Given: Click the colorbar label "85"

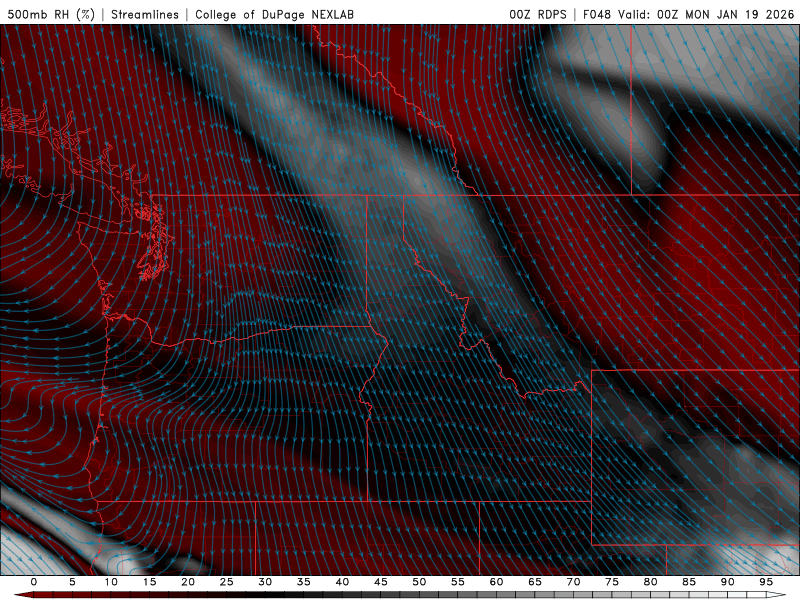Looking at the screenshot, I should 689,582.
